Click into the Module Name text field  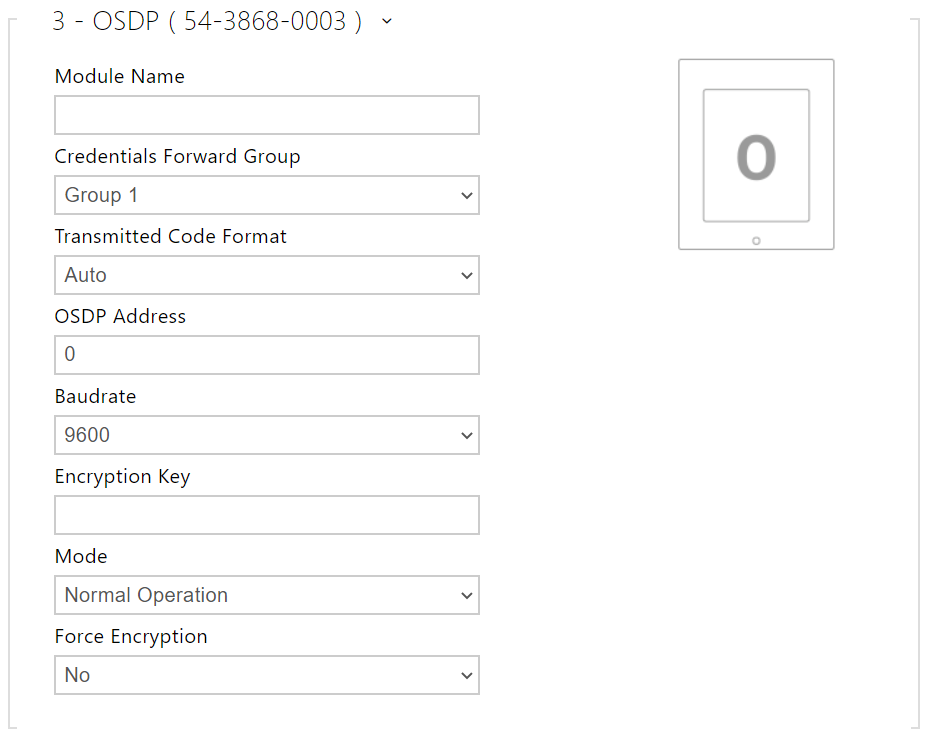[x=266, y=115]
